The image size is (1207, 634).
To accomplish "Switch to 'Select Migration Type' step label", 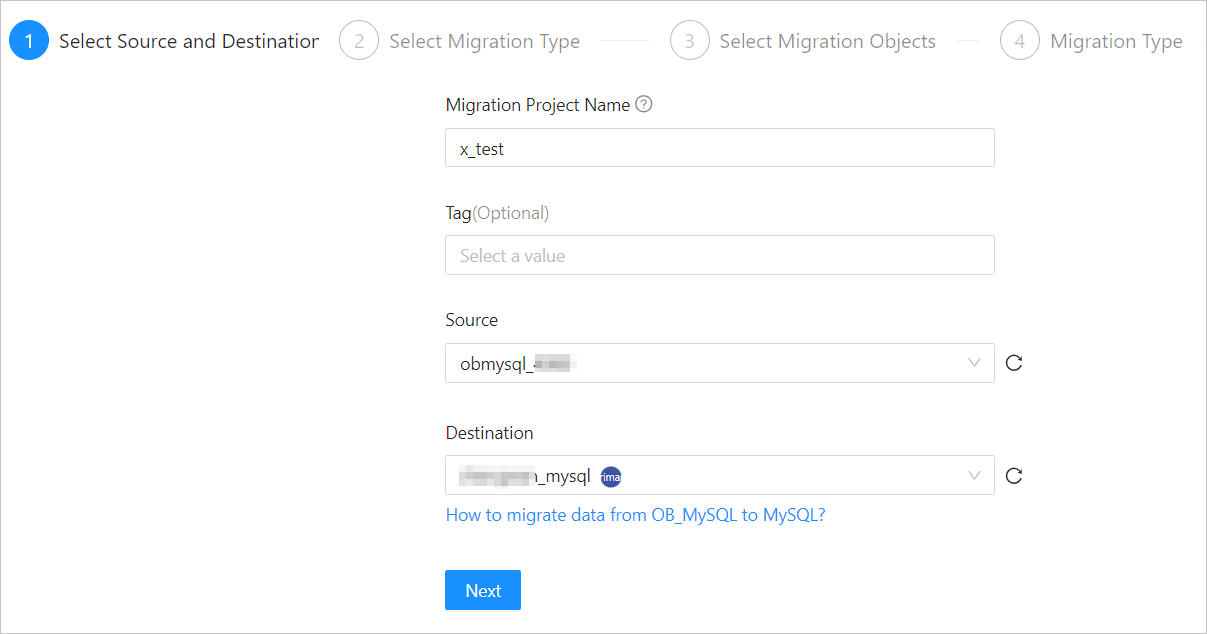I will point(484,41).
